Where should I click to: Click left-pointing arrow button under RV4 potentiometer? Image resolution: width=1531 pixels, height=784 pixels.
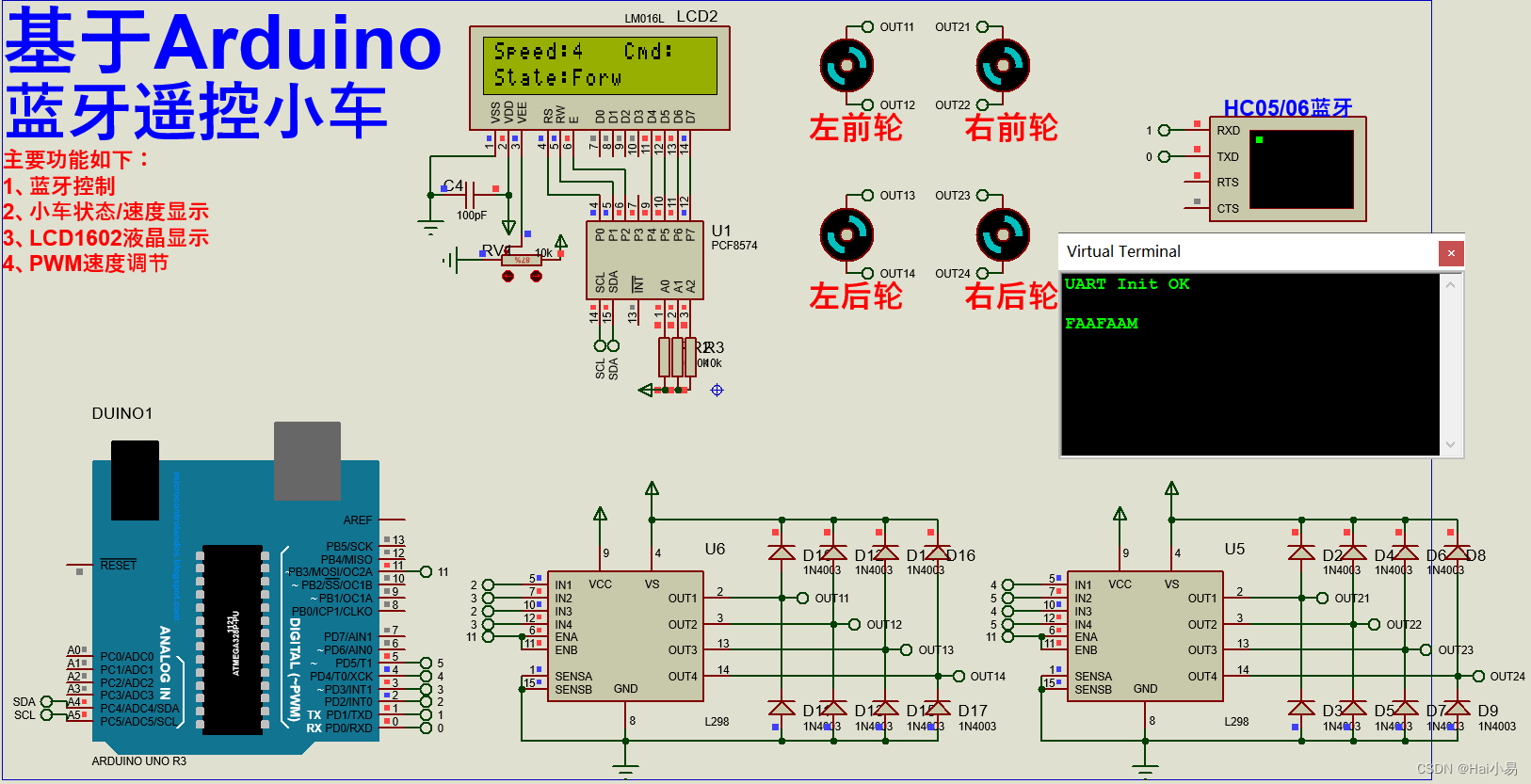[x=508, y=276]
